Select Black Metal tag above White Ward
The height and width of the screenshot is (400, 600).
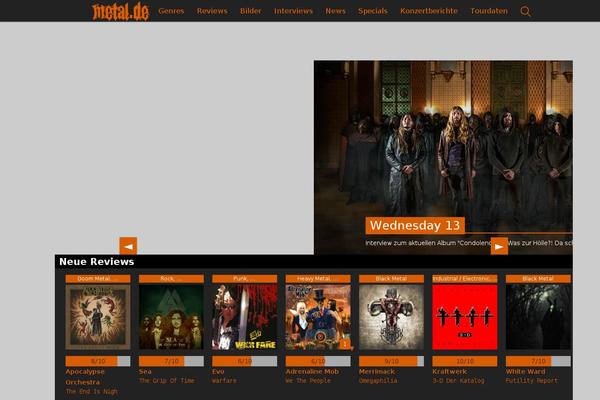point(538,279)
